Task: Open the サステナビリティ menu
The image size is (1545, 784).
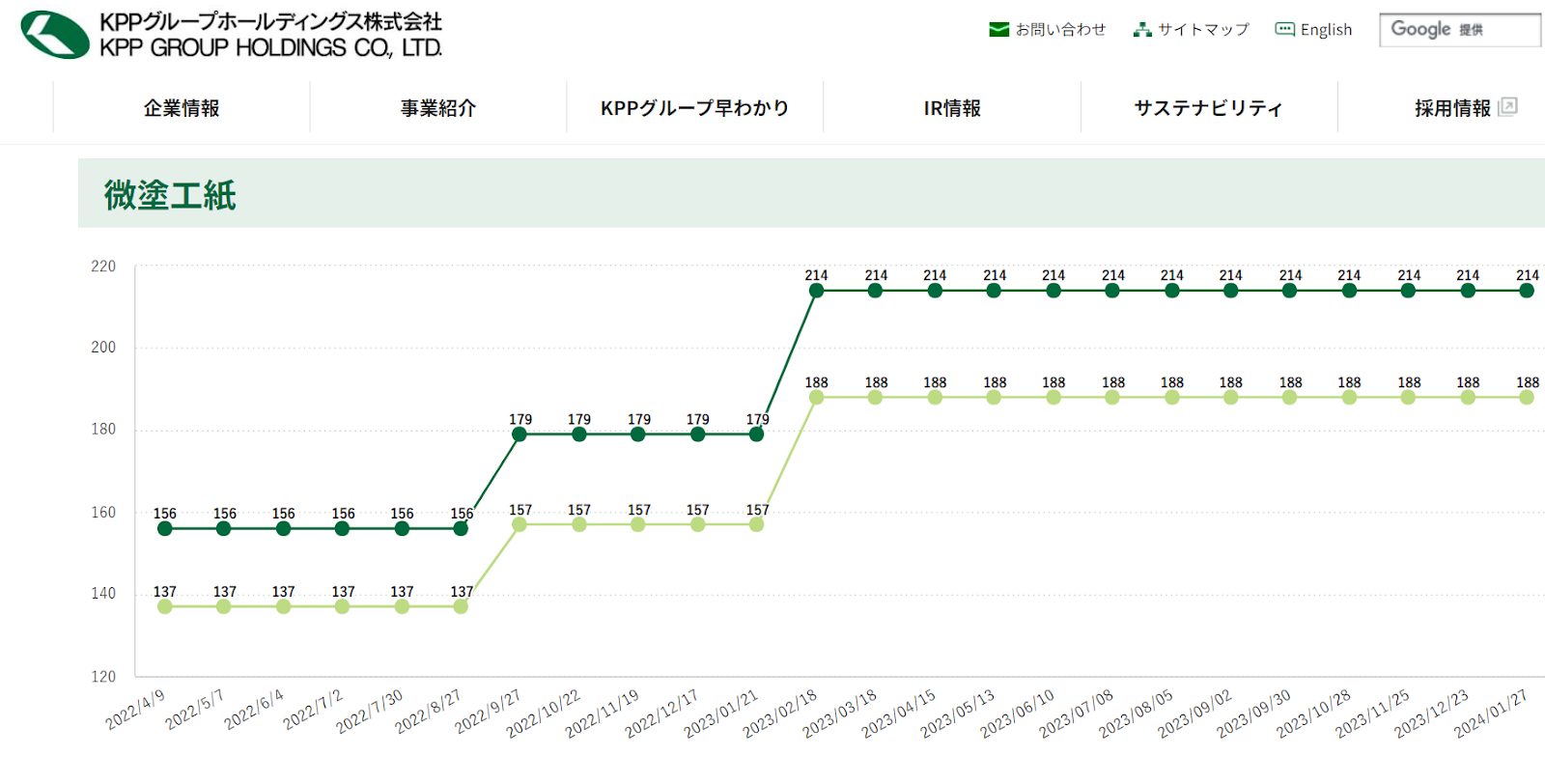Action: tap(1209, 108)
